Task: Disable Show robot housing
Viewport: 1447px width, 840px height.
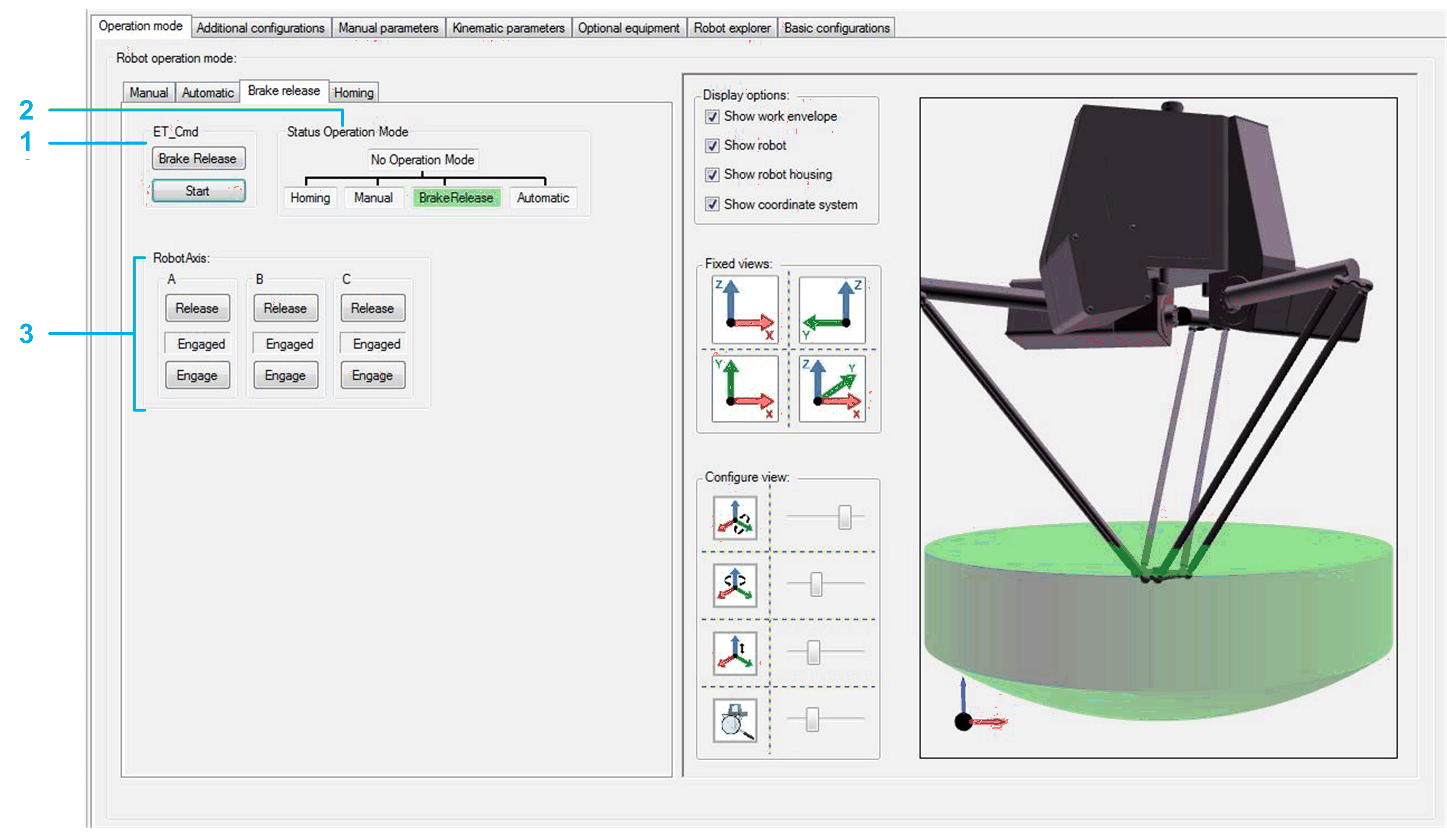Action: tap(712, 174)
